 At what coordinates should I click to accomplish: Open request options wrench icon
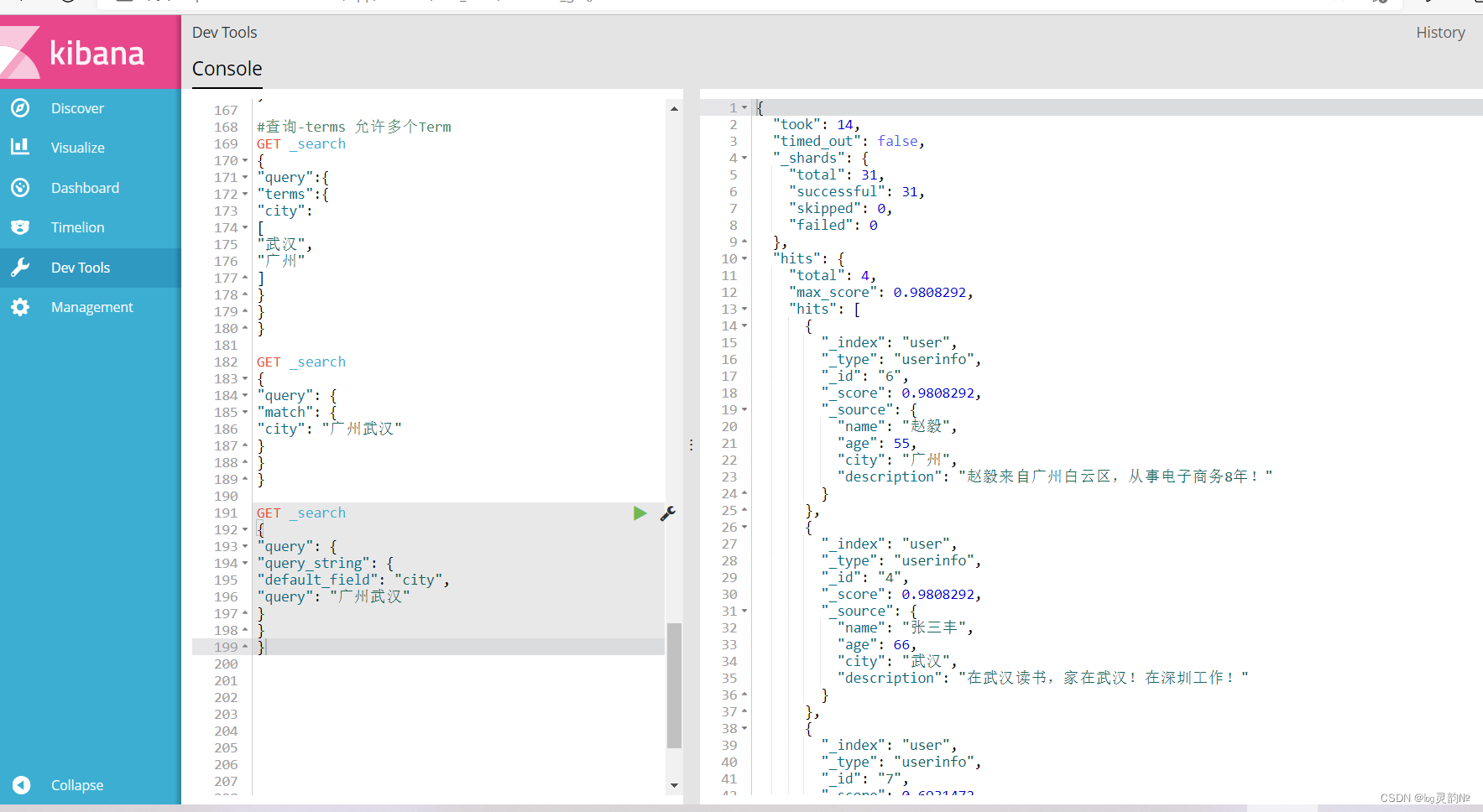[x=668, y=513]
